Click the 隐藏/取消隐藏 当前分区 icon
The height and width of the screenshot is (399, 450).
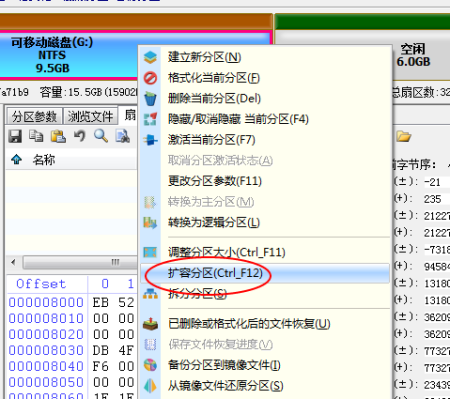pyautogui.click(x=150, y=119)
